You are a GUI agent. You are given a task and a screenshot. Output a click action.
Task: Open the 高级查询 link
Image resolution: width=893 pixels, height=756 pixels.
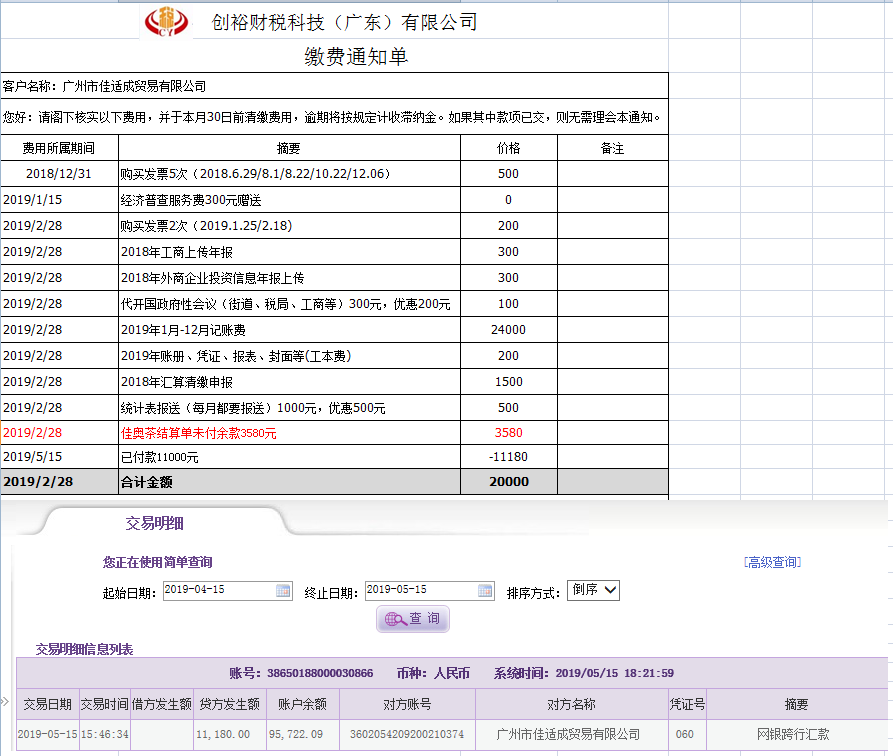[x=772, y=562]
